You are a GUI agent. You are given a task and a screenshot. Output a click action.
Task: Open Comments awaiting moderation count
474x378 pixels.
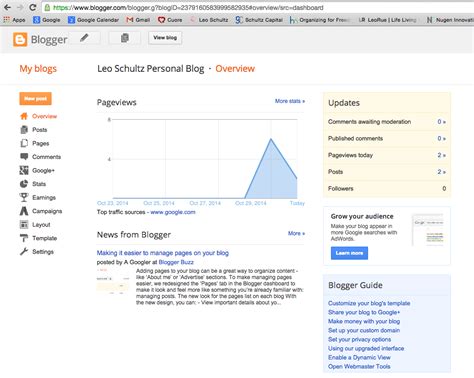coord(441,122)
